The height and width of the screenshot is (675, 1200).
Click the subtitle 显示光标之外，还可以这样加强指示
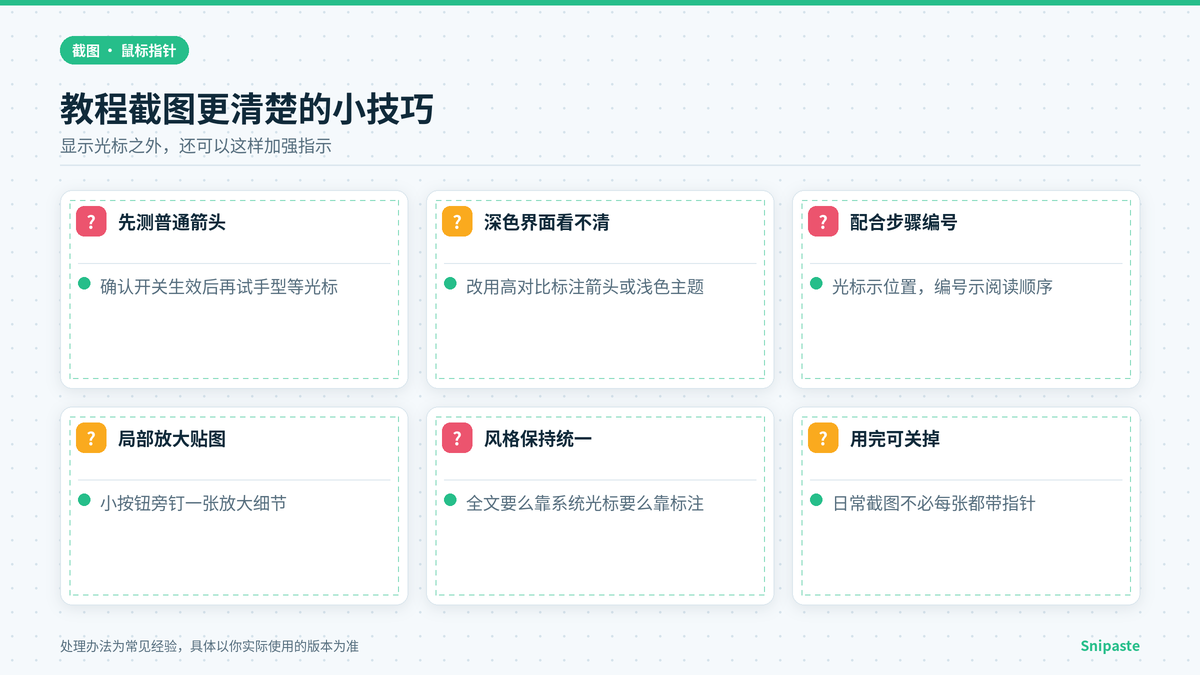click(x=196, y=145)
